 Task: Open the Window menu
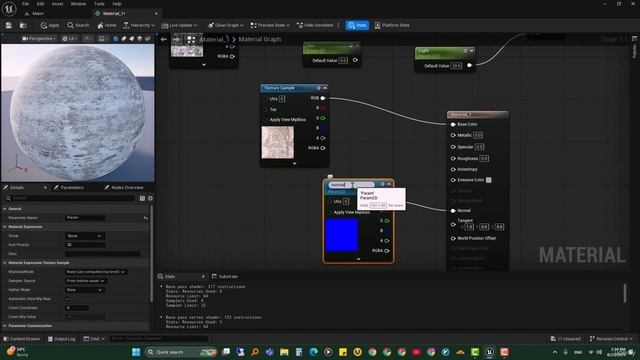(78, 4)
